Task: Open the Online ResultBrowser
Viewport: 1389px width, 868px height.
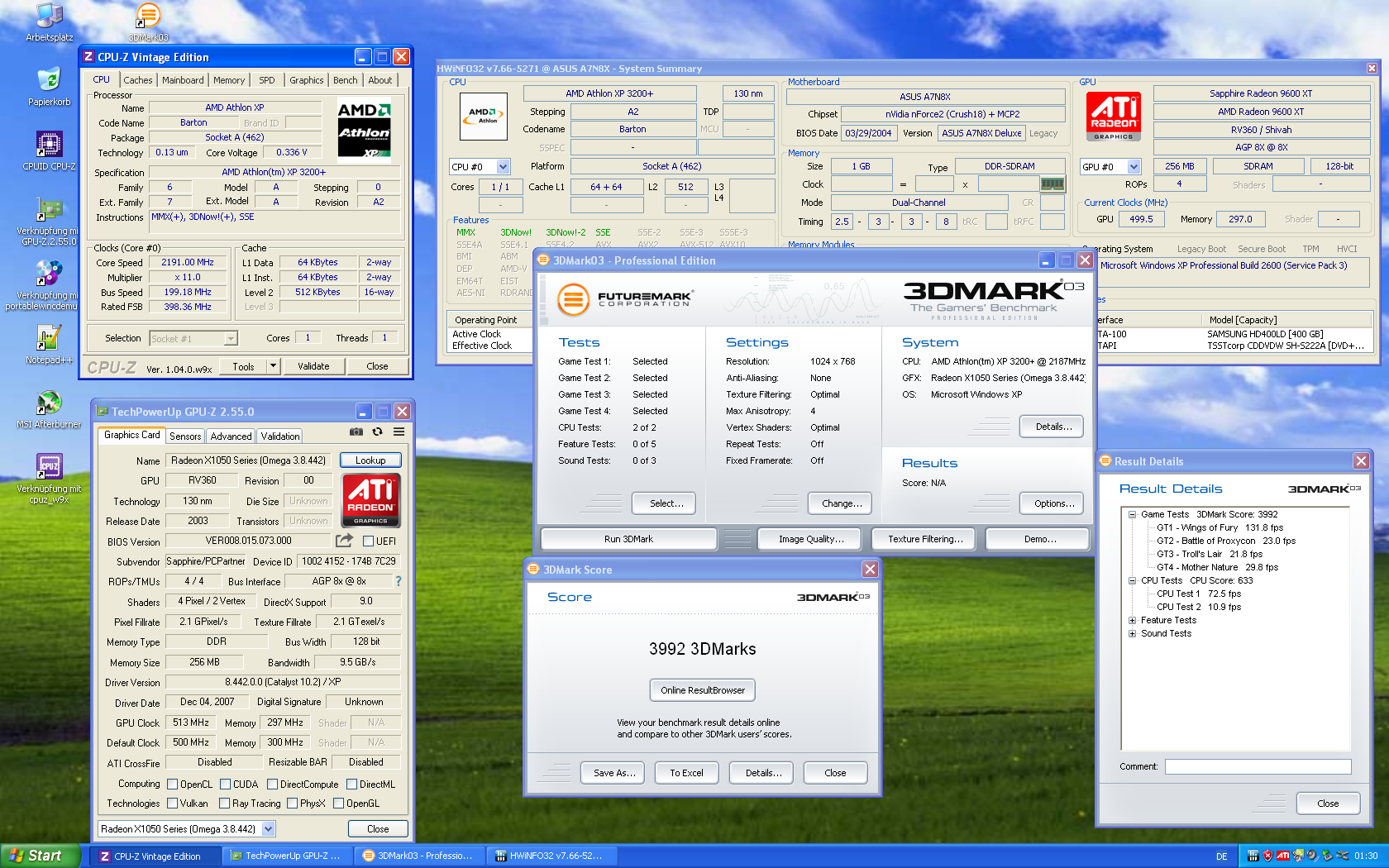Action: (703, 690)
